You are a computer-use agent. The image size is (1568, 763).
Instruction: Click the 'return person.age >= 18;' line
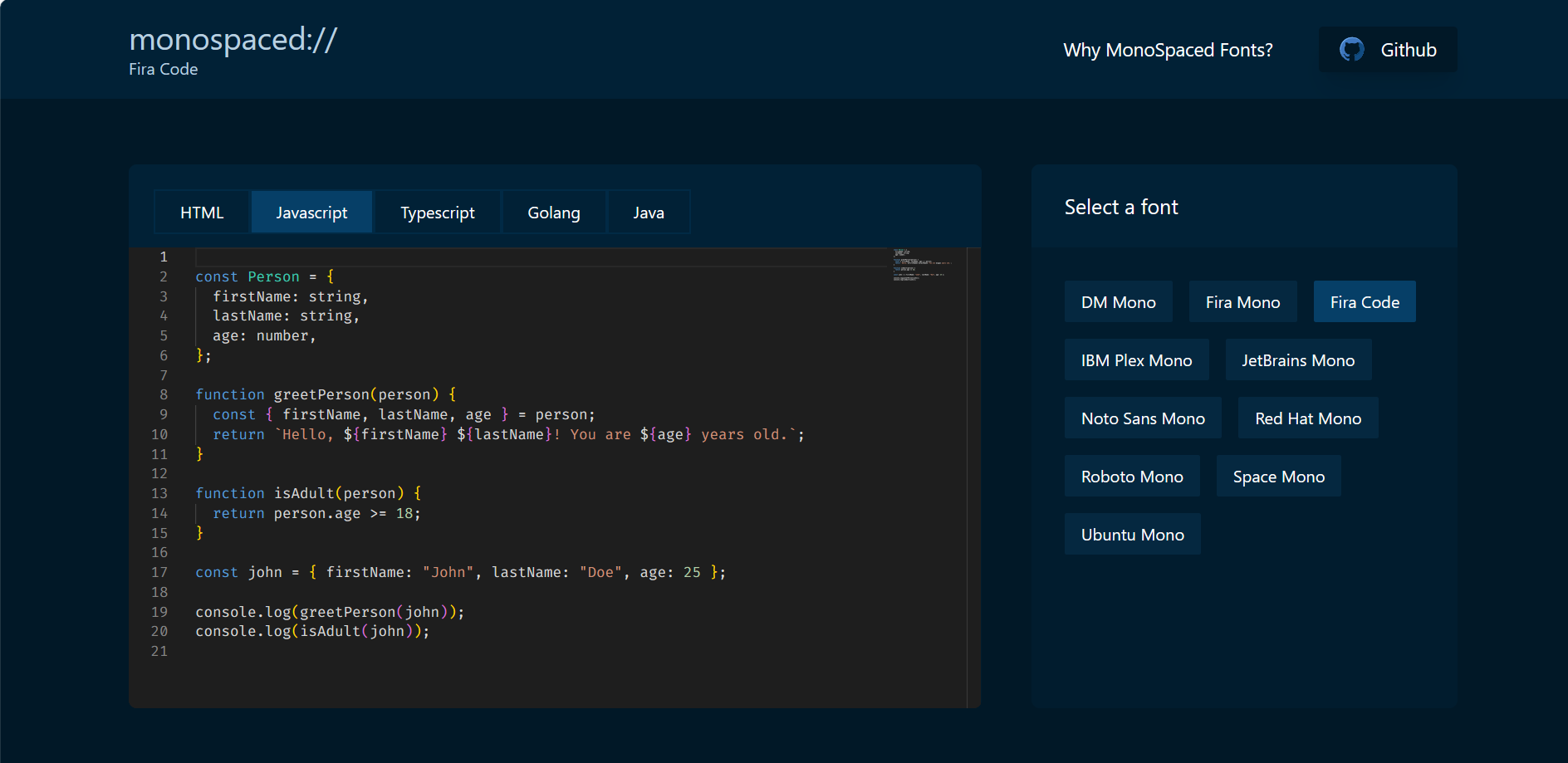316,513
